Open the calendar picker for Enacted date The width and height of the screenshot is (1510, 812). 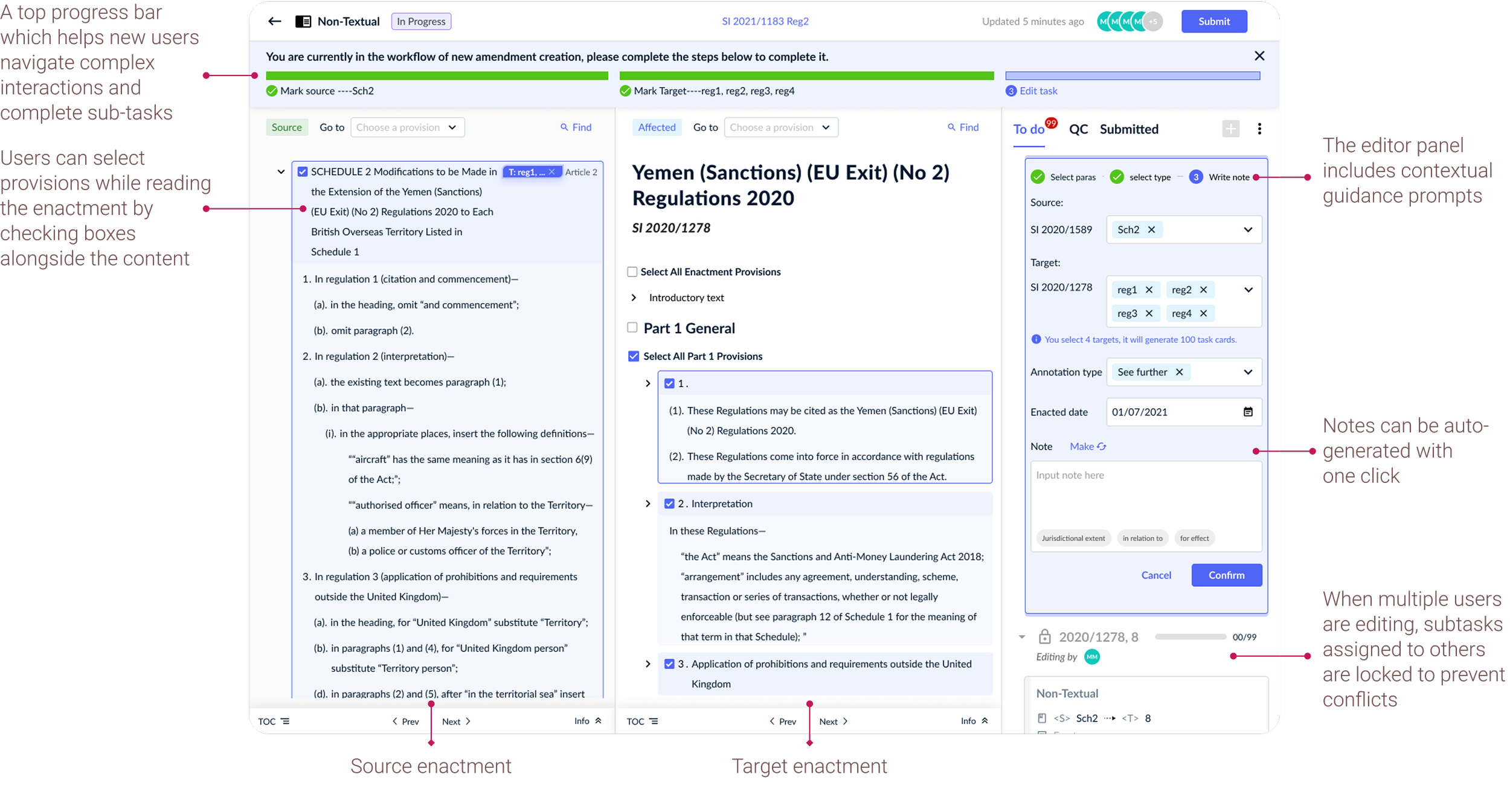(1248, 412)
